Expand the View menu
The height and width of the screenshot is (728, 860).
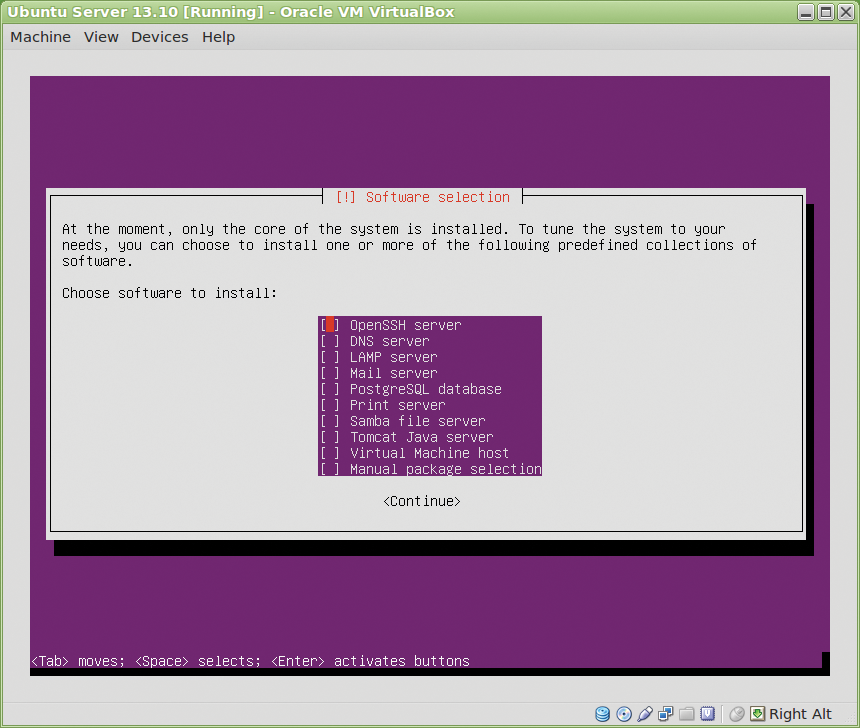click(101, 37)
